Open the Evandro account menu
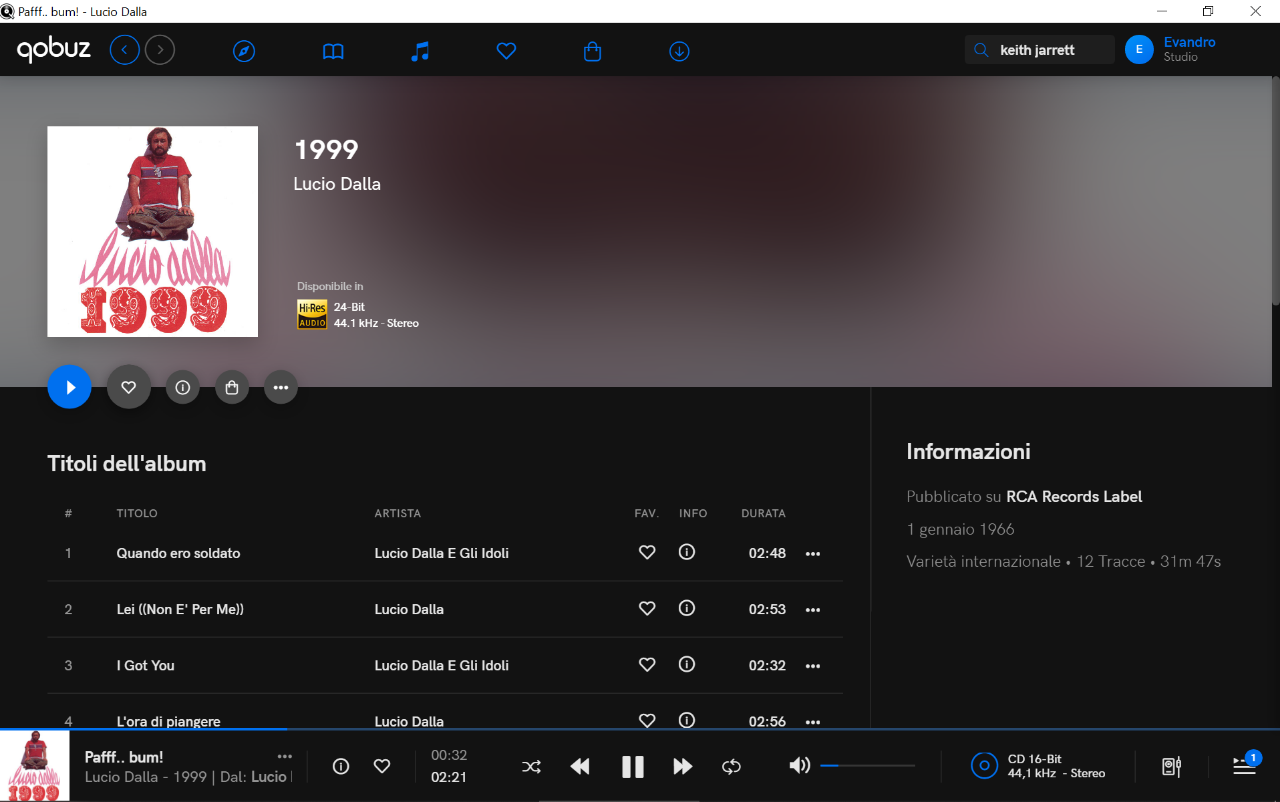Image resolution: width=1280 pixels, height=802 pixels. 1170,49
